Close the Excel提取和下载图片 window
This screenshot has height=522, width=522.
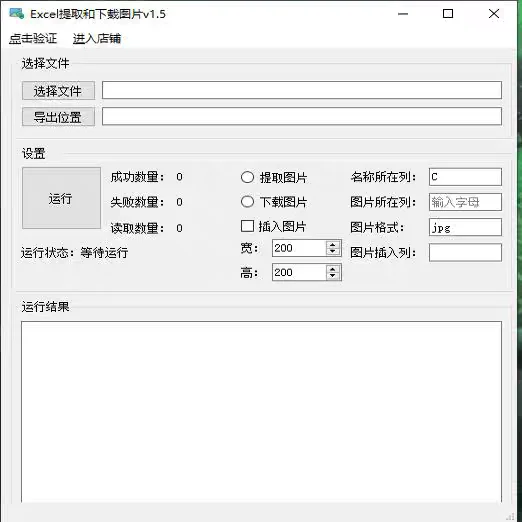(x=494, y=14)
